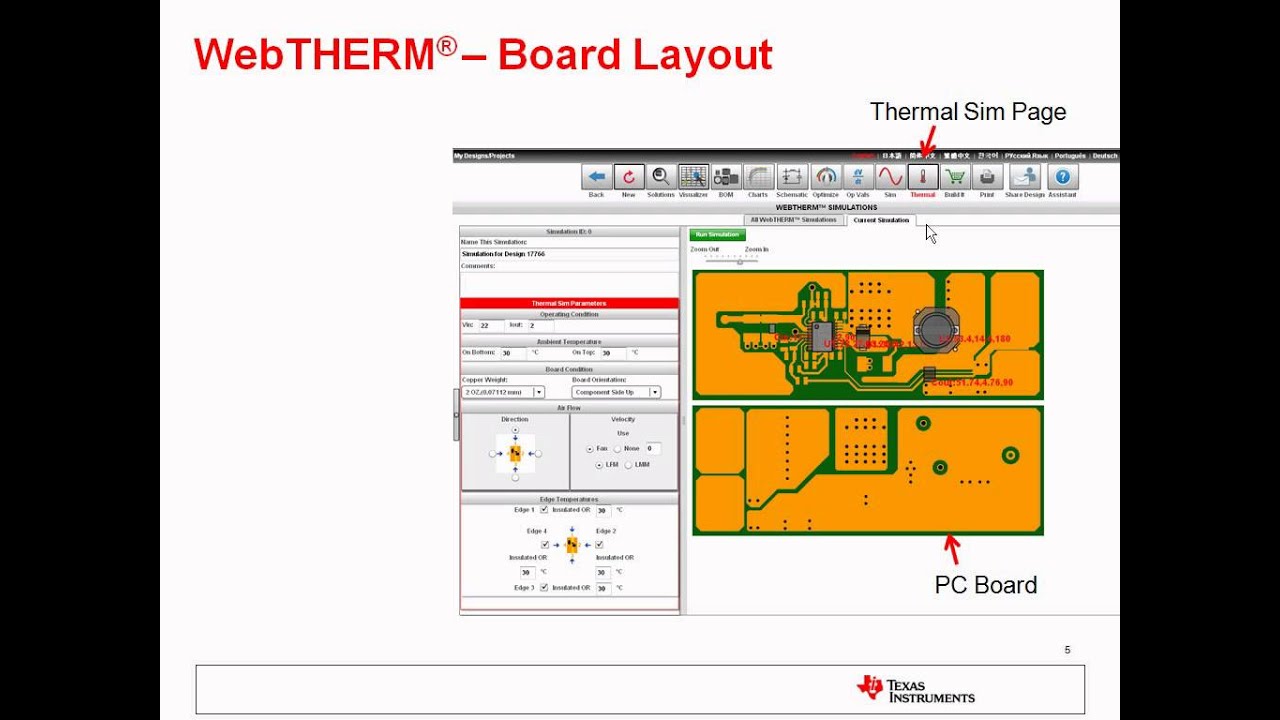Select the None velocity radio button
The width and height of the screenshot is (1280, 720).
[x=617, y=449]
